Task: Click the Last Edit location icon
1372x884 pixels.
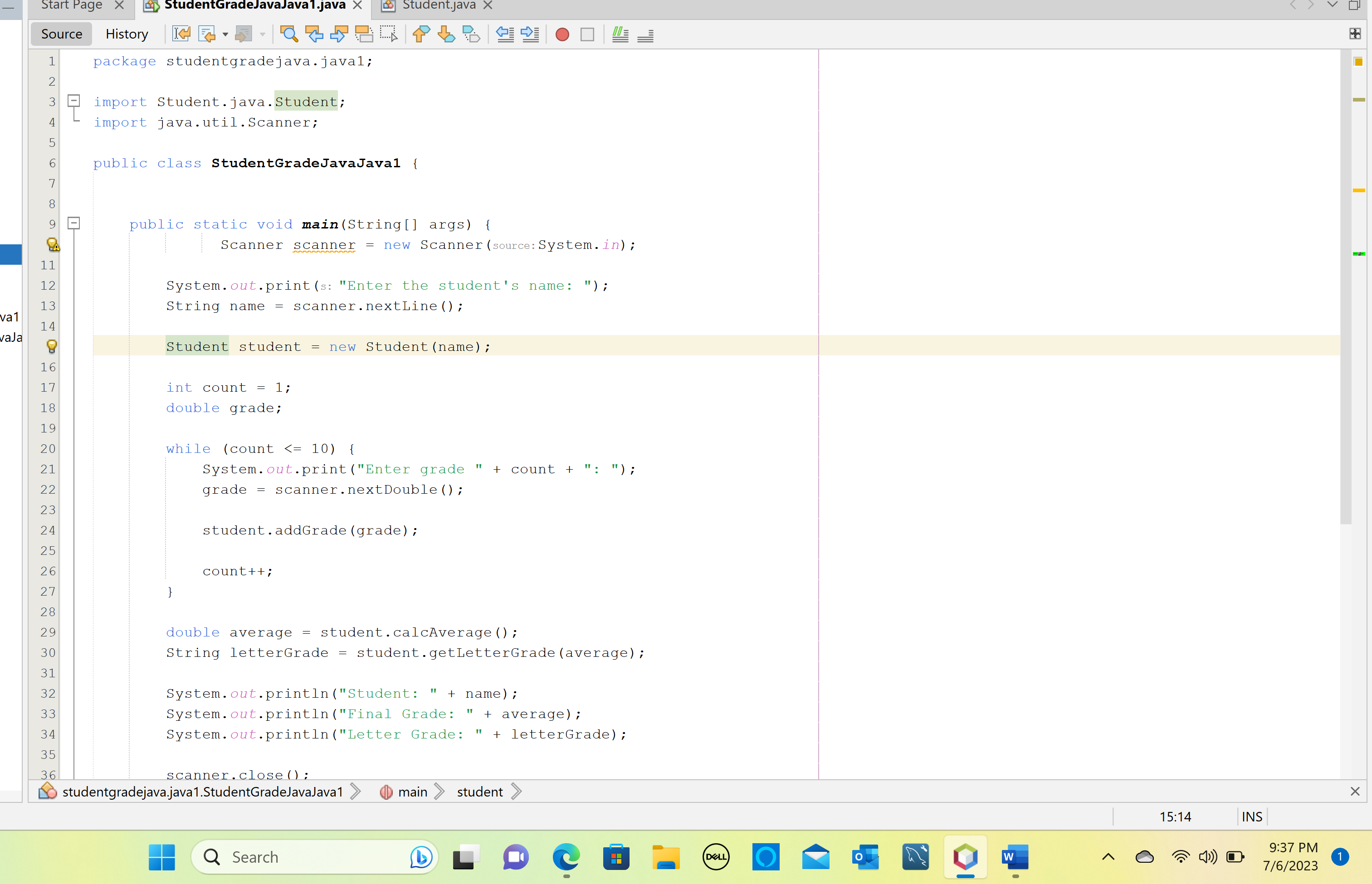Action: [x=181, y=34]
